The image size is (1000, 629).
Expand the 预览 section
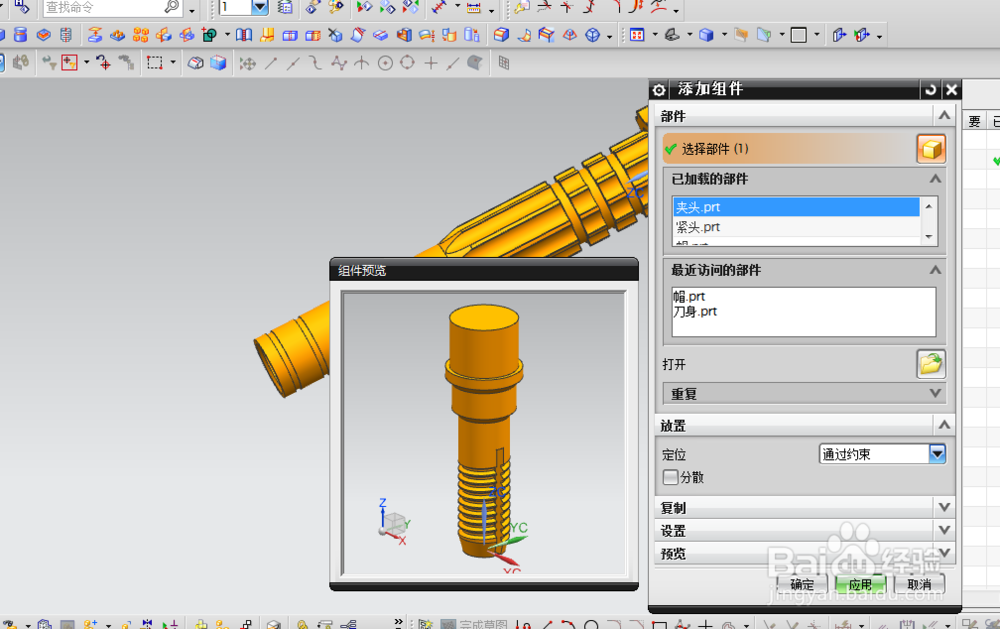click(x=944, y=552)
